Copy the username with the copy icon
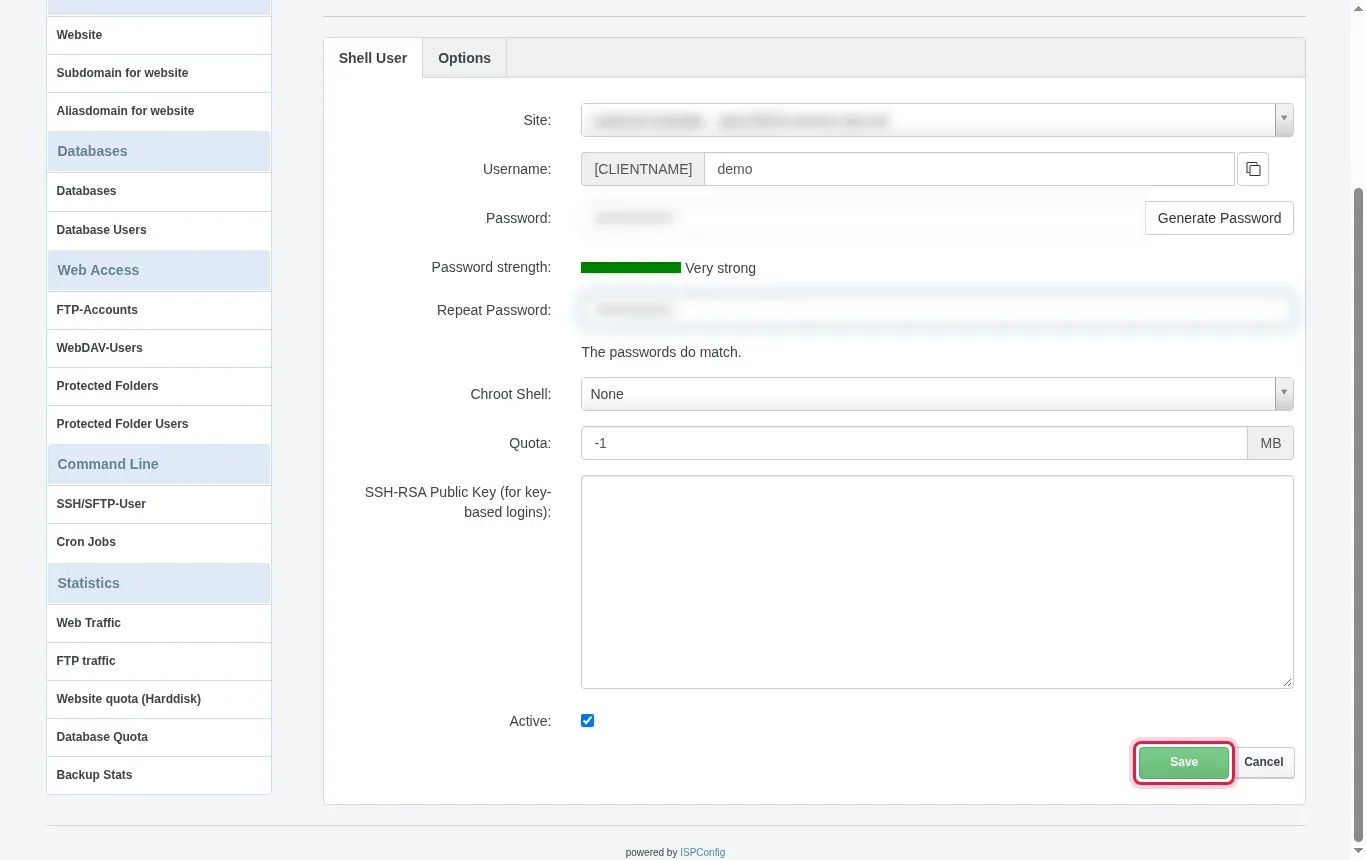 (x=1253, y=169)
